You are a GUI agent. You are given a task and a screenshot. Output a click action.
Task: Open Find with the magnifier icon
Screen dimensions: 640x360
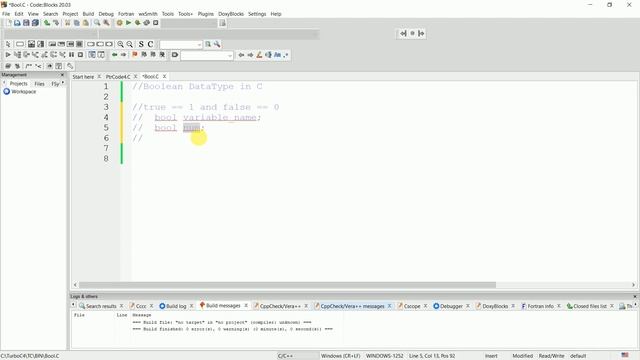point(97,23)
